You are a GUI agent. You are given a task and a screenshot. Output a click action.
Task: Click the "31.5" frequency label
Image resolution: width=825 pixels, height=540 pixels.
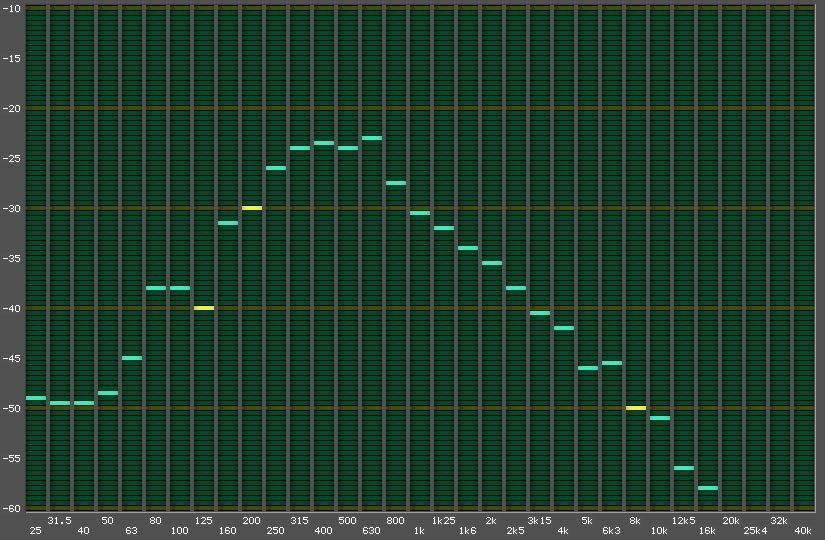click(x=59, y=521)
